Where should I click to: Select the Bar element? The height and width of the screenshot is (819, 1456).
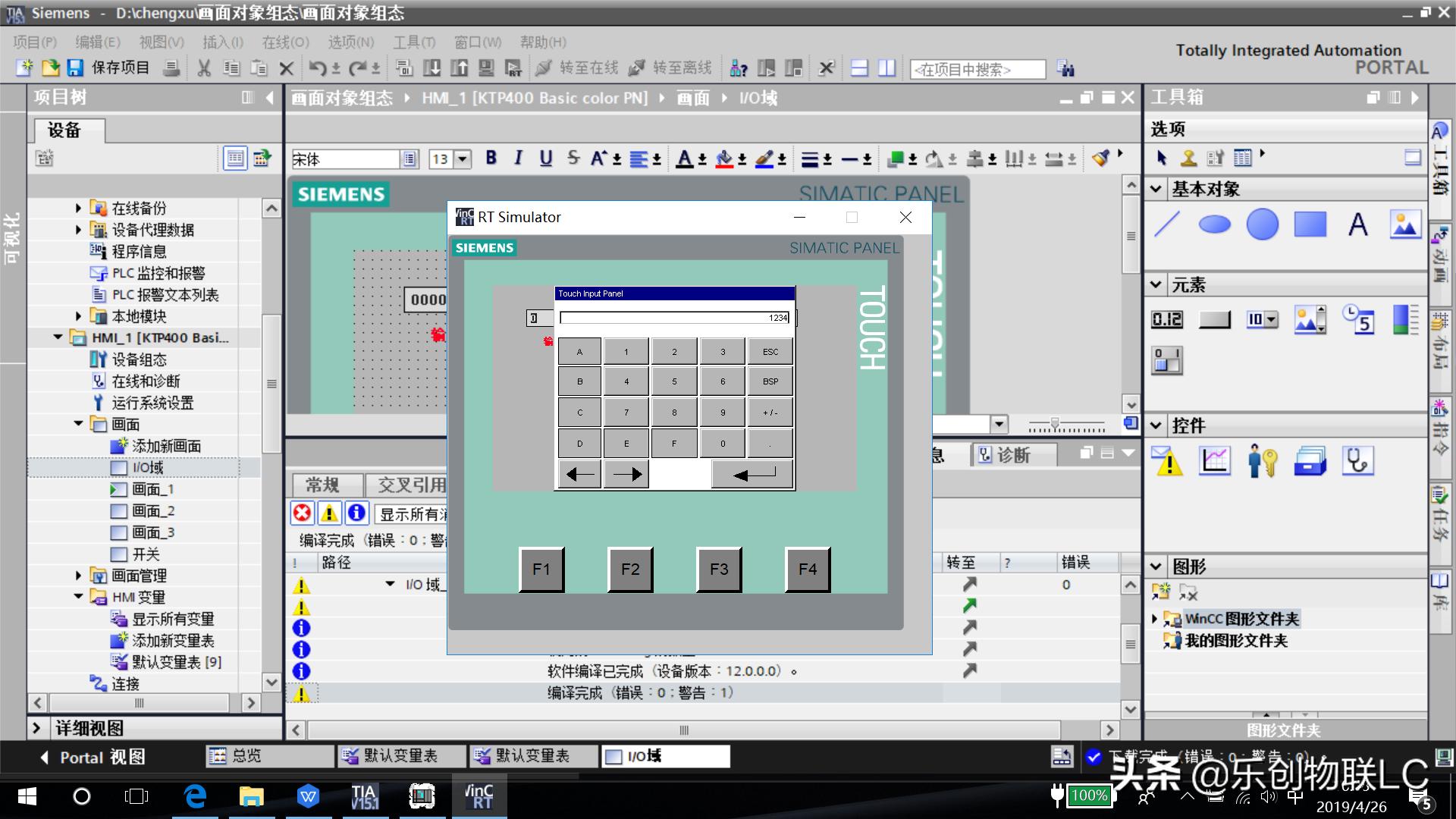[1405, 319]
